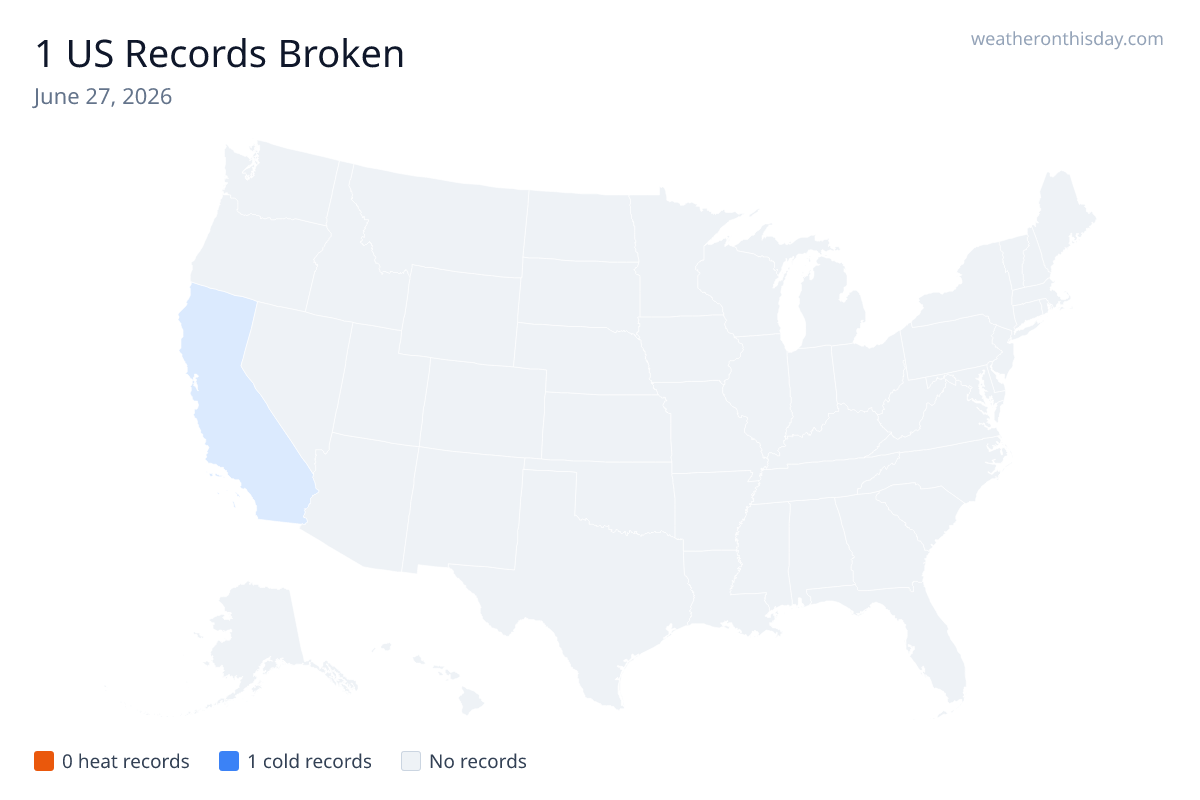This screenshot has width=1200, height=800.
Task: Click the '1 cold records' legend label
Action: coord(310,761)
